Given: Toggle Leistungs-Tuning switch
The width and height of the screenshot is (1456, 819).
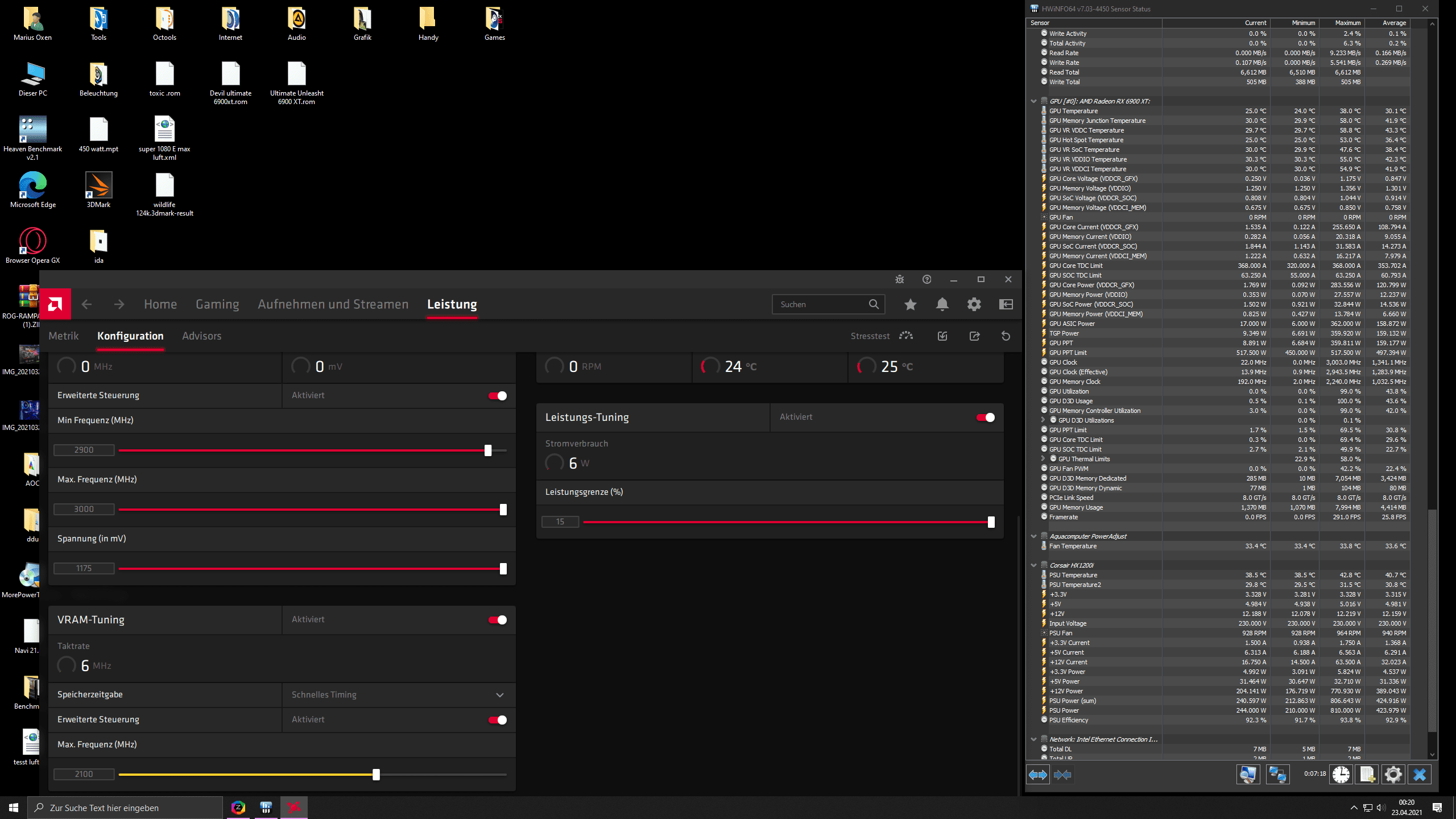Looking at the screenshot, I should (986, 417).
